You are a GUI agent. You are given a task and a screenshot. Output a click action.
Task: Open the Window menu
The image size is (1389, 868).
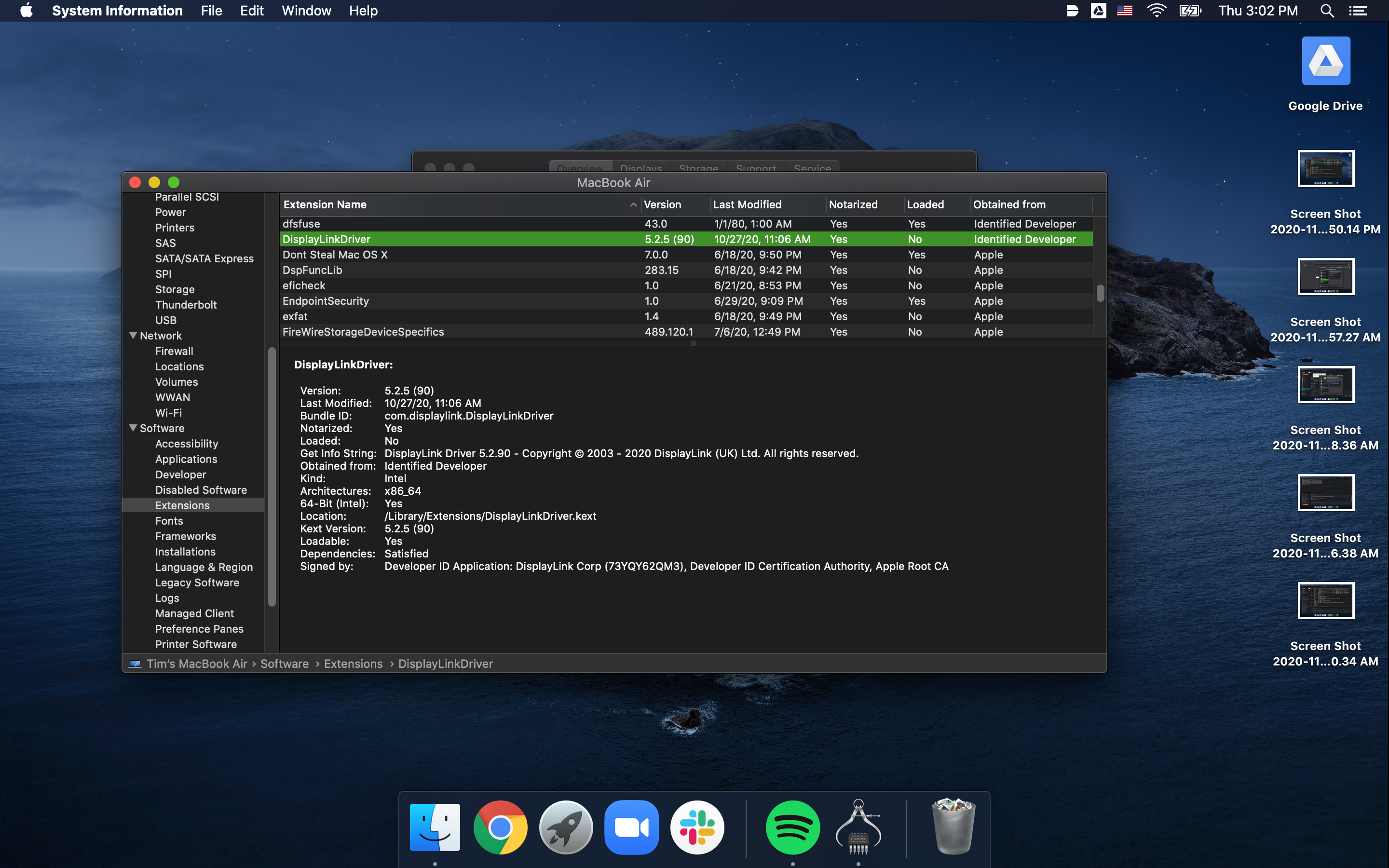(306, 10)
